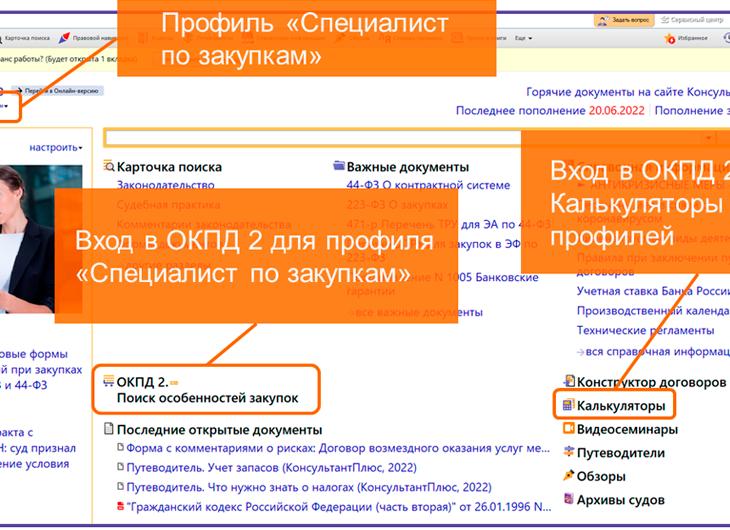Click Последнее пополнение 20.06.2022

(x=550, y=110)
